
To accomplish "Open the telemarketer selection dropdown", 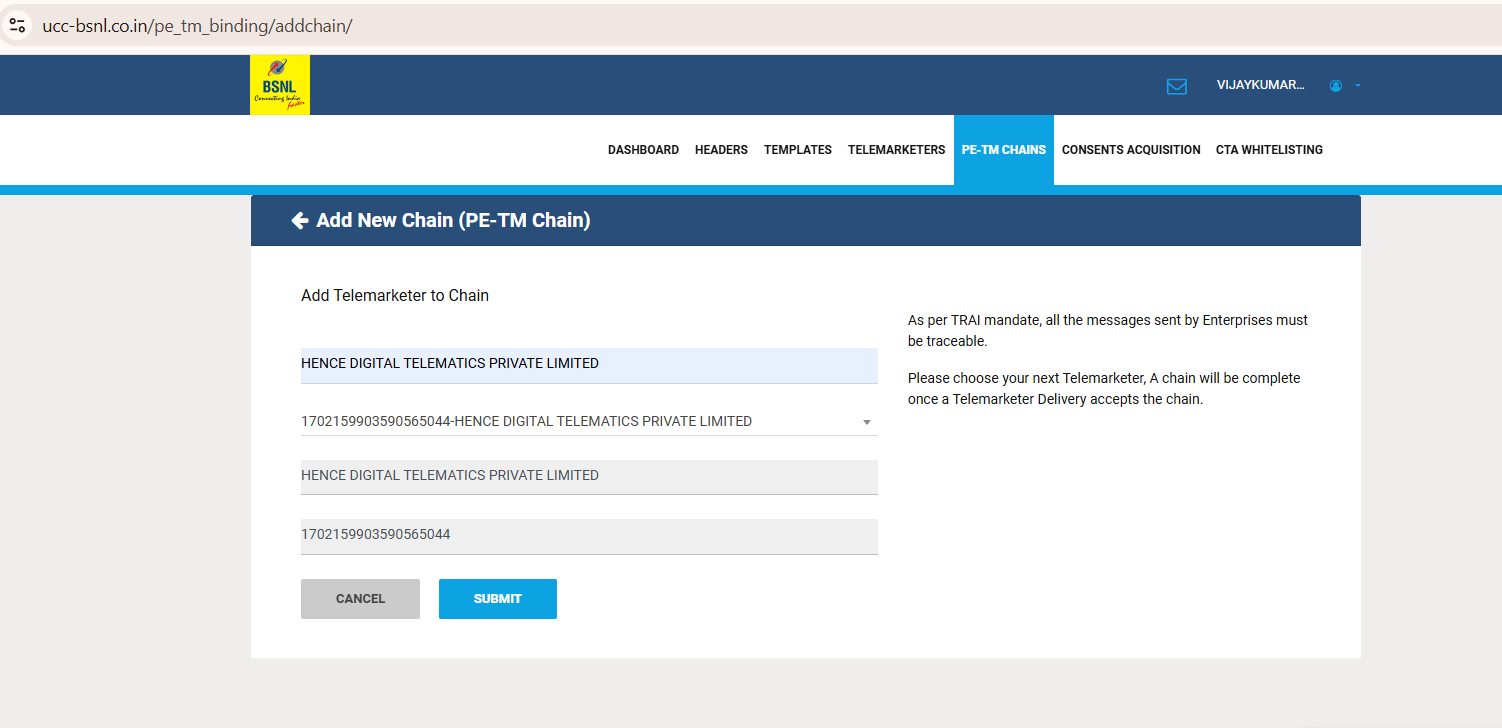I will [589, 421].
